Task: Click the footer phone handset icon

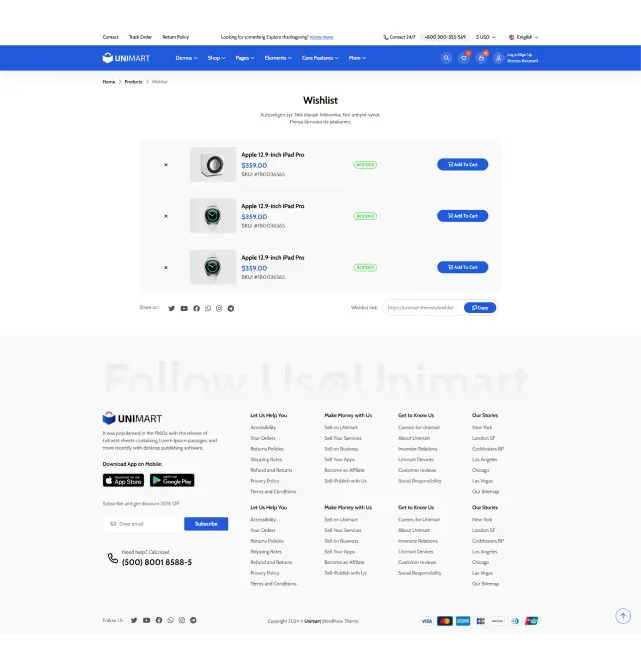Action: [x=112, y=558]
